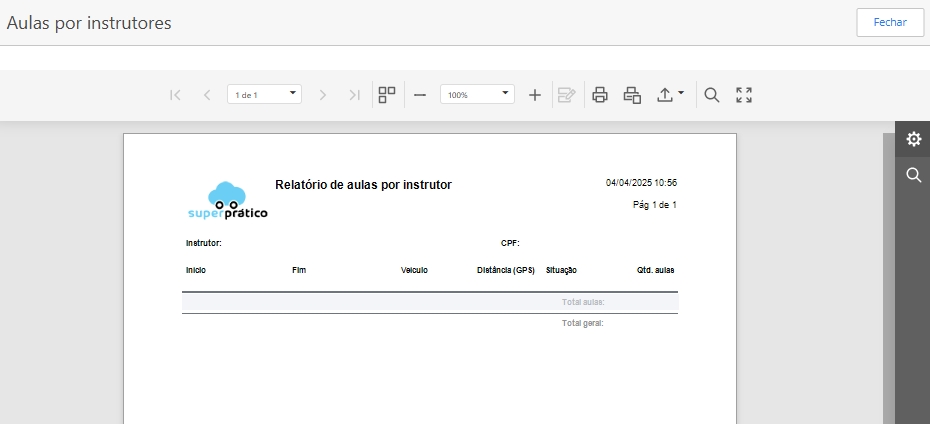Expand the export options dropdown
The image size is (930, 424).
pyautogui.click(x=670, y=95)
